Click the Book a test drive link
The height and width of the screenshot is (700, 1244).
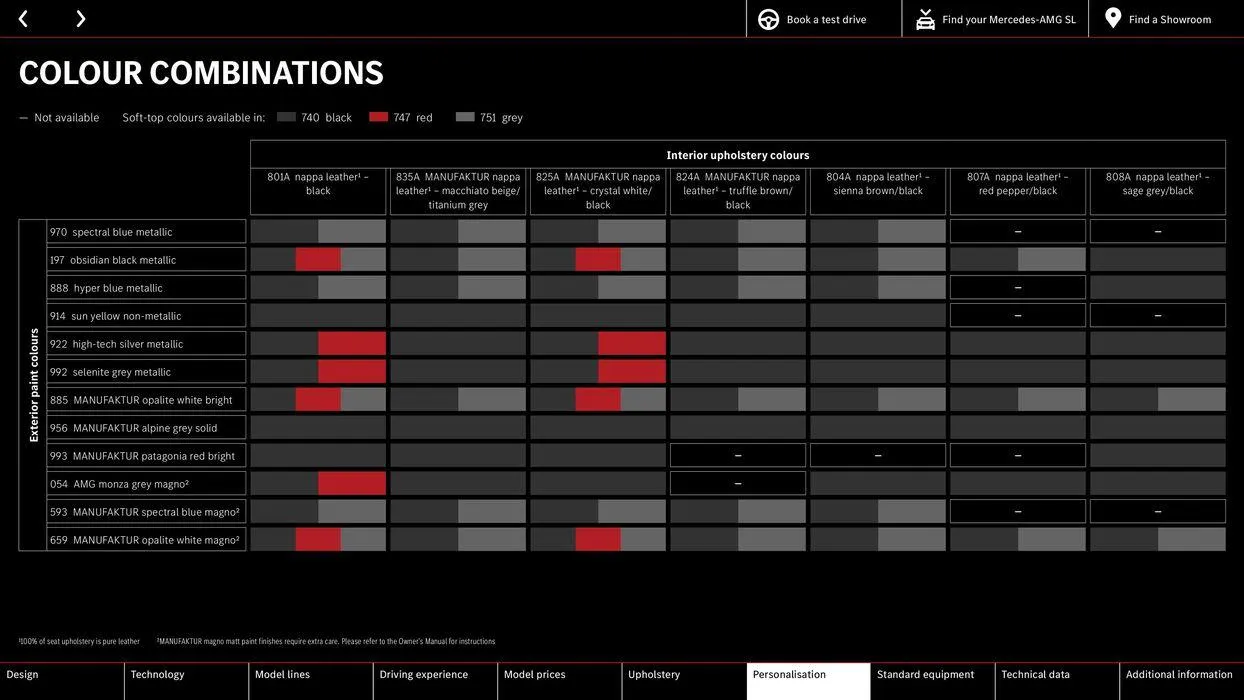pos(826,20)
